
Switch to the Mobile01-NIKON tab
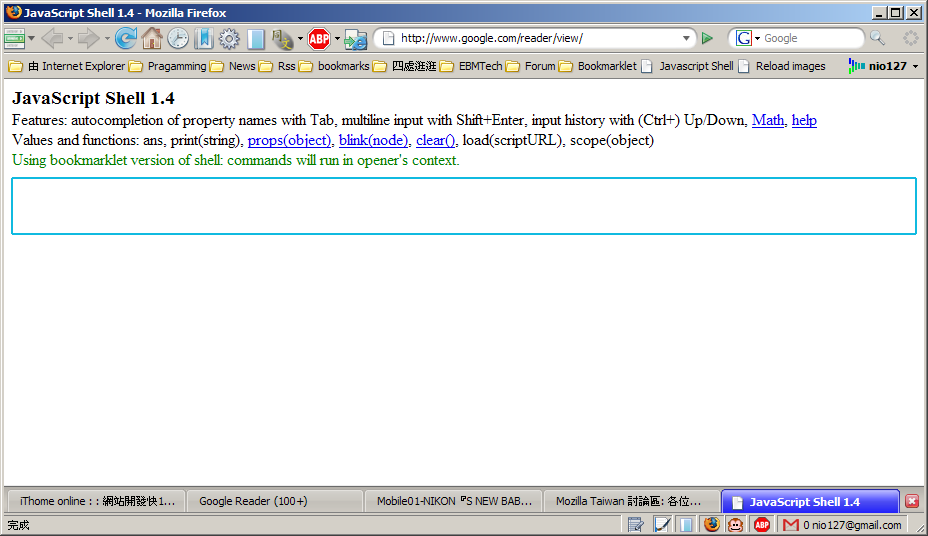pyautogui.click(x=453, y=501)
